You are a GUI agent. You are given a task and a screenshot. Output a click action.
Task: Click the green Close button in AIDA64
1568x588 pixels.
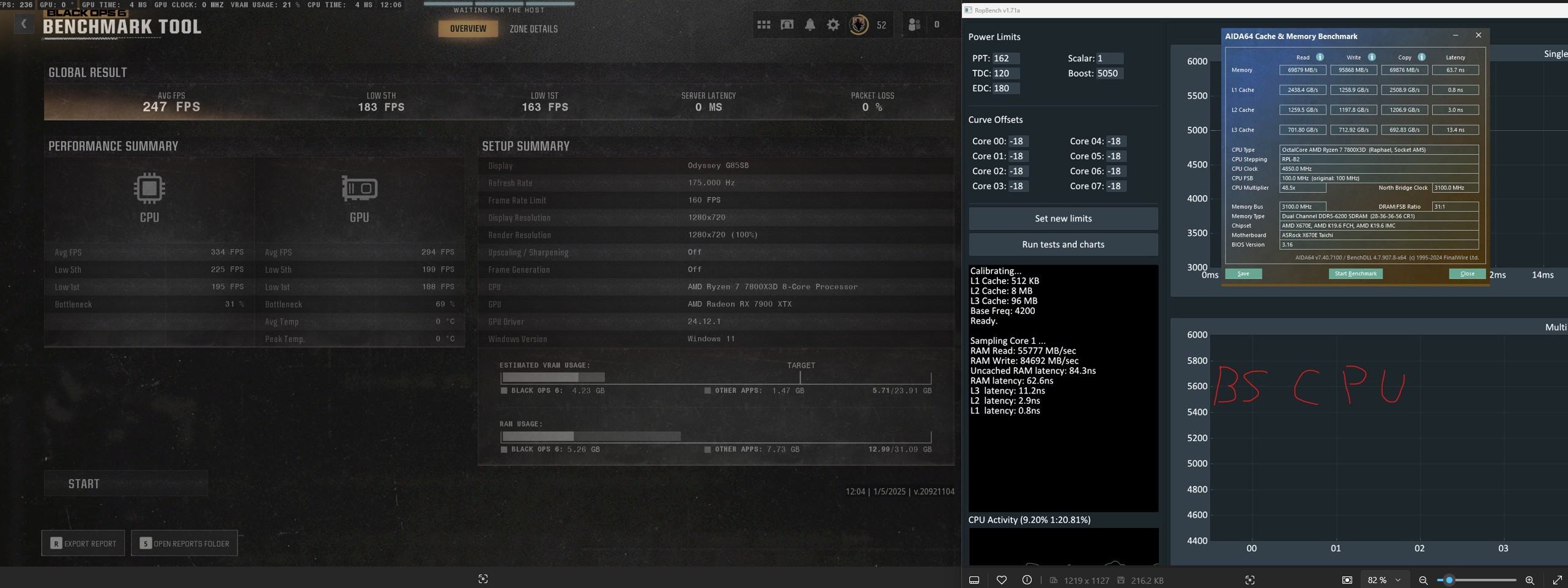(x=1467, y=274)
